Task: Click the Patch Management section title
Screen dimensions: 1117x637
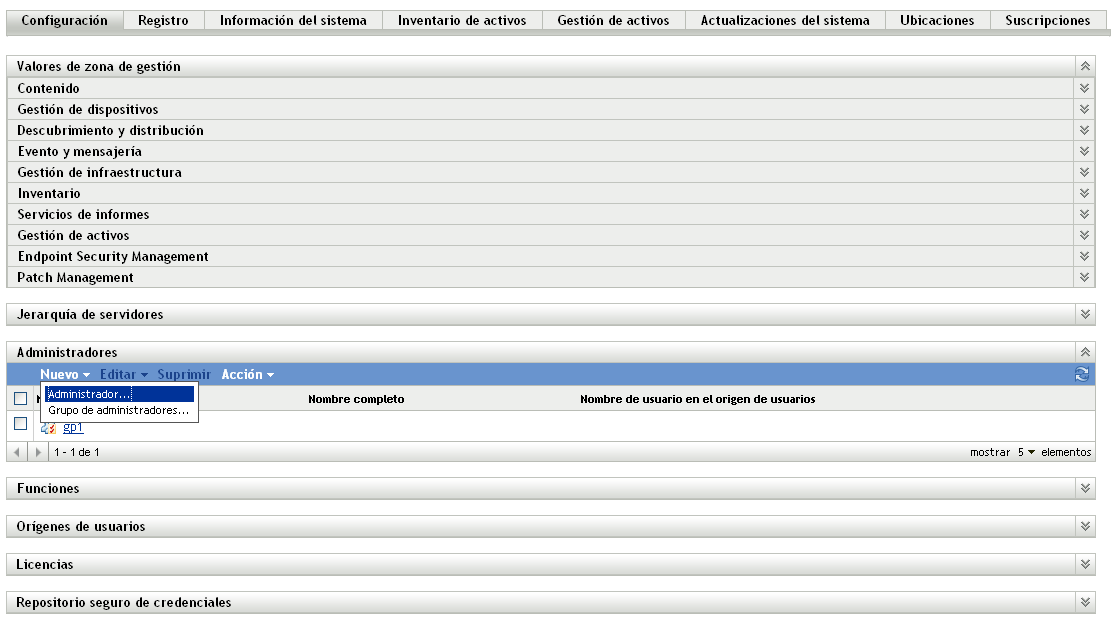Action: click(76, 277)
